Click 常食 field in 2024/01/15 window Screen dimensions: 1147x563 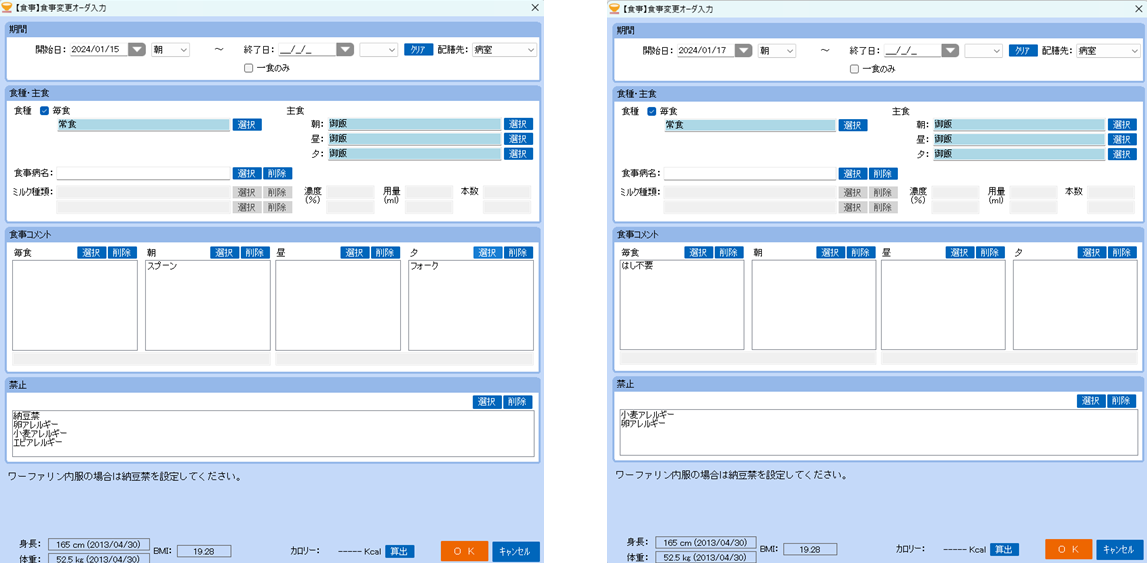[x=143, y=125]
